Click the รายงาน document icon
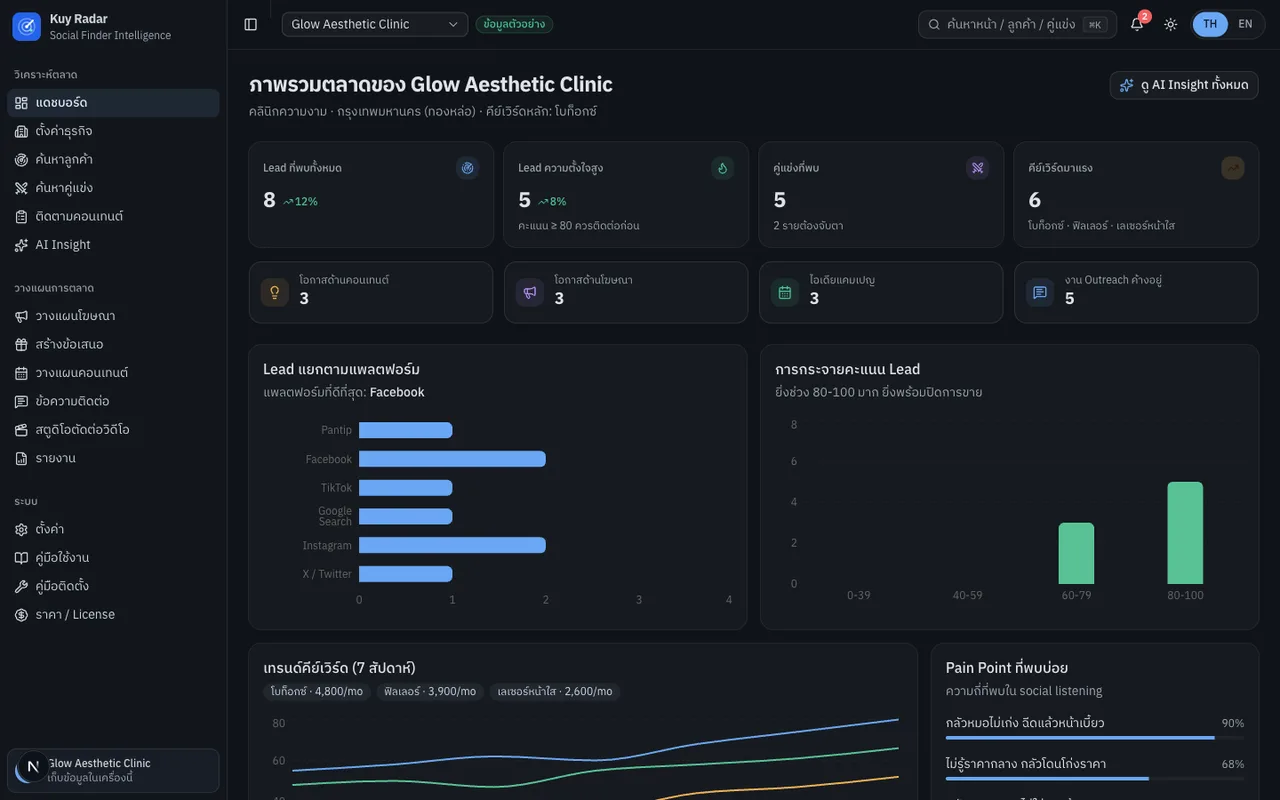The width and height of the screenshot is (1280, 800). [x=22, y=458]
